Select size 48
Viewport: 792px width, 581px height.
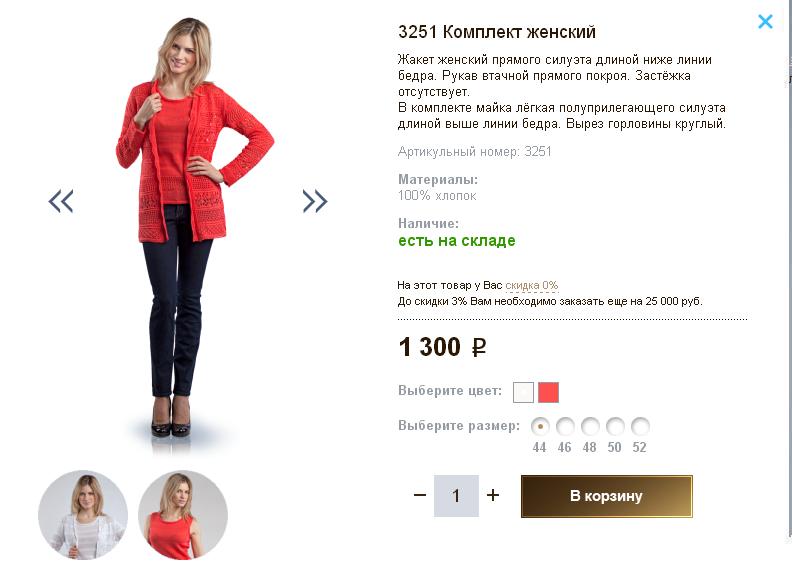pos(590,426)
